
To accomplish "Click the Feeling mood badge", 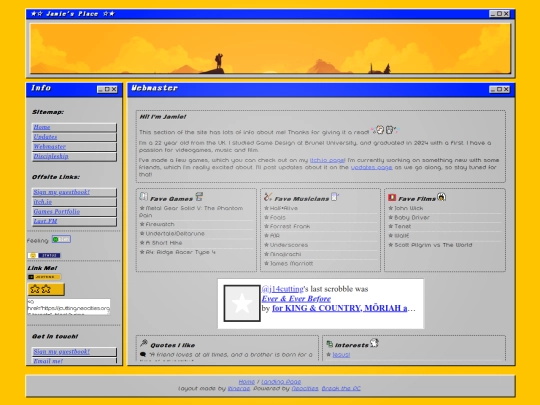I will tap(61, 239).
